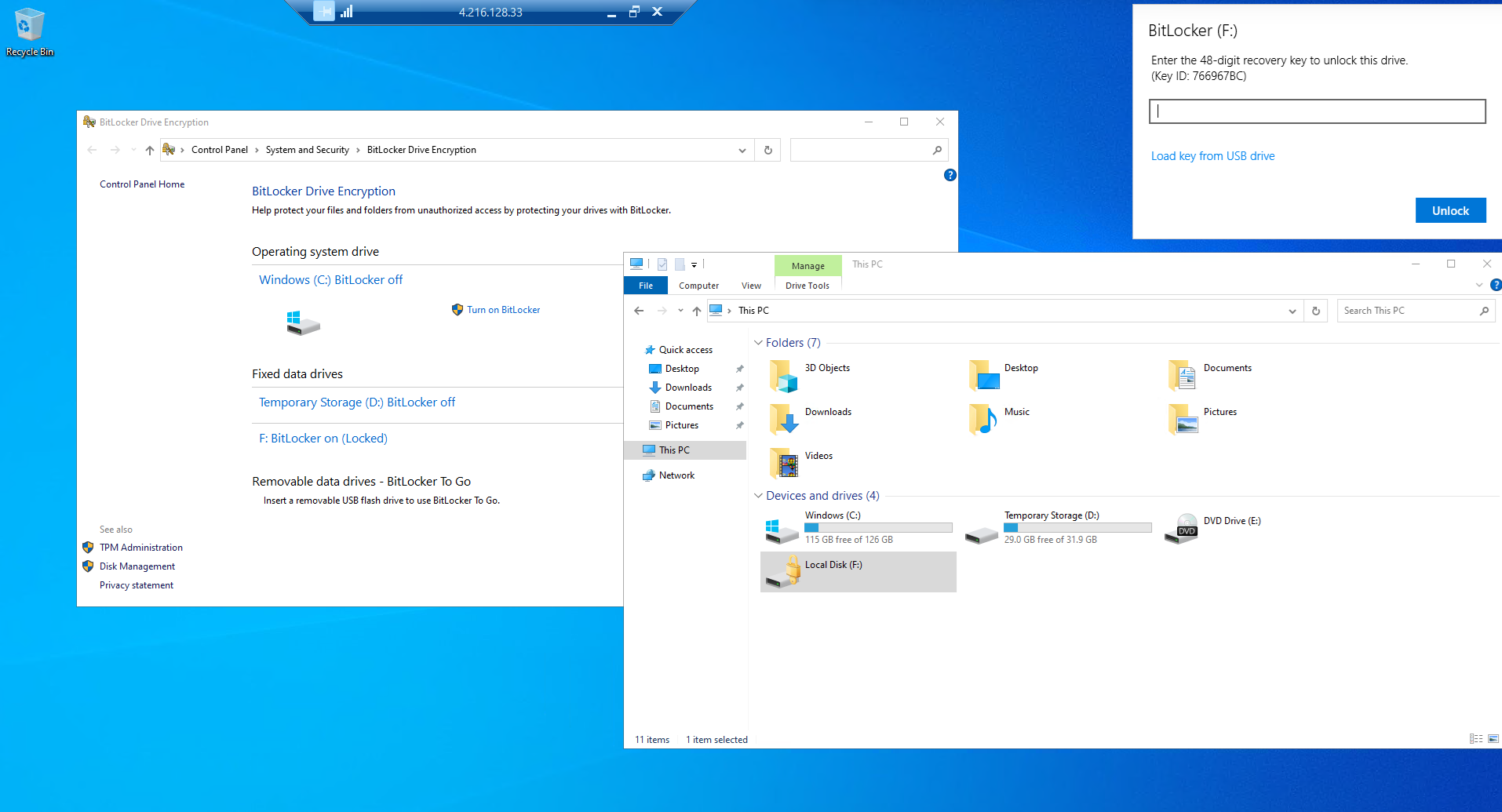
Task: Refresh the This PC address bar
Action: tap(1316, 311)
